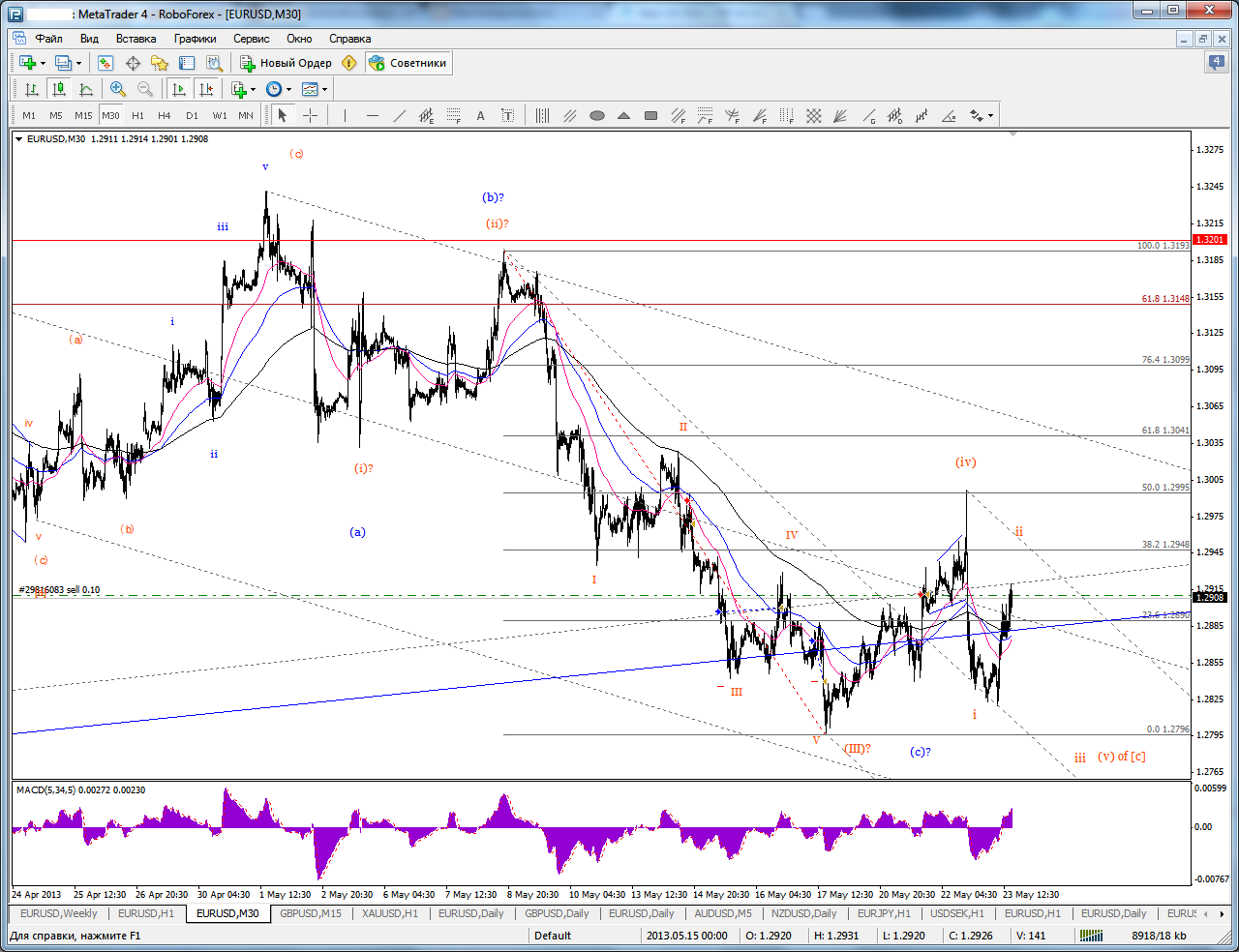Select the Cursor arrow tool
The height and width of the screenshot is (952, 1239).
point(283,115)
